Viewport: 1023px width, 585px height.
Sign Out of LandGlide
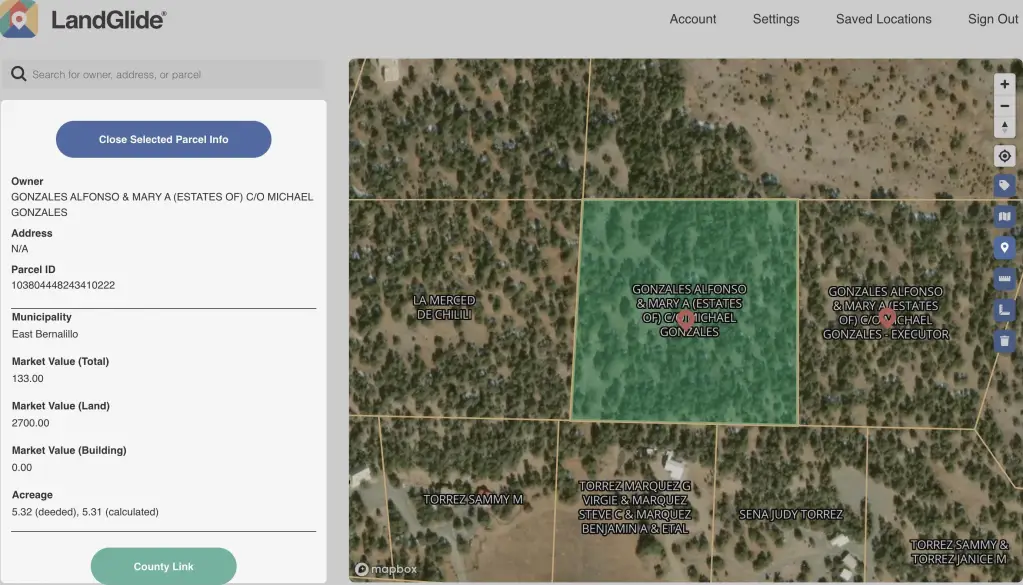tap(993, 19)
